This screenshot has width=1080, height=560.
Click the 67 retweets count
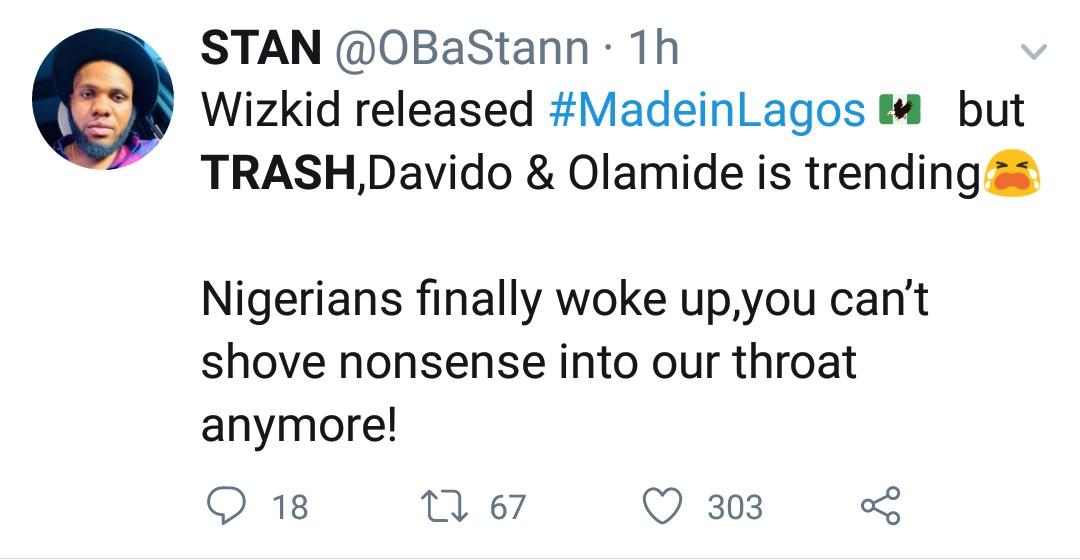(507, 508)
